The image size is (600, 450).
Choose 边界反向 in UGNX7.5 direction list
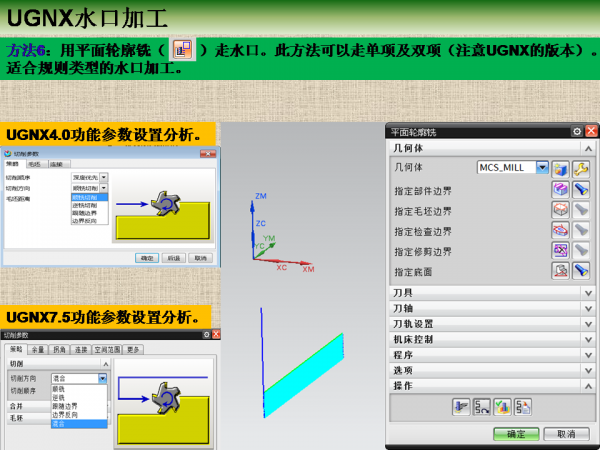click(x=79, y=415)
